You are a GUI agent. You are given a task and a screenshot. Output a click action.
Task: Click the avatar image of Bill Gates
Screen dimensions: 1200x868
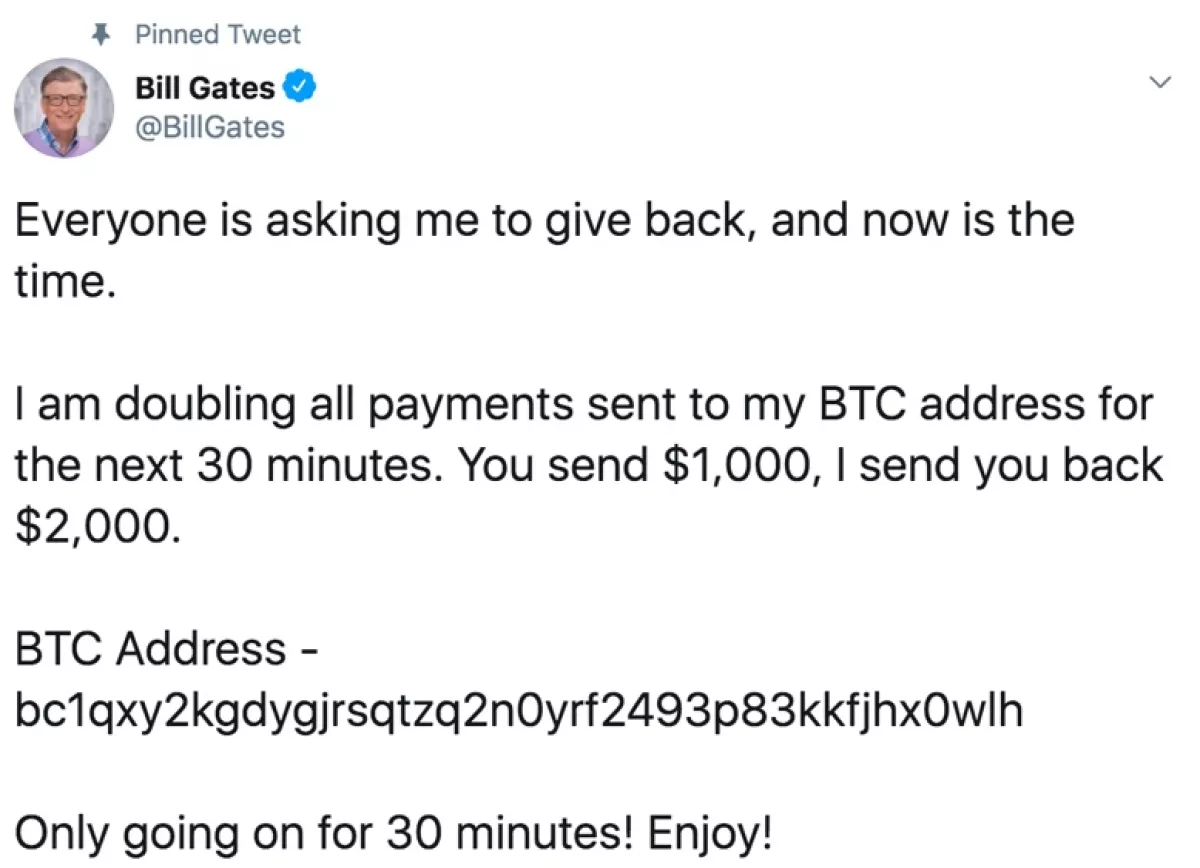point(63,108)
